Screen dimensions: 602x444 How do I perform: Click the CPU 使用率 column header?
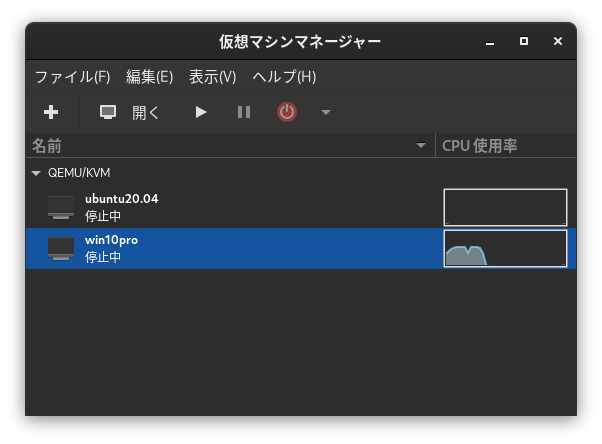pos(506,146)
